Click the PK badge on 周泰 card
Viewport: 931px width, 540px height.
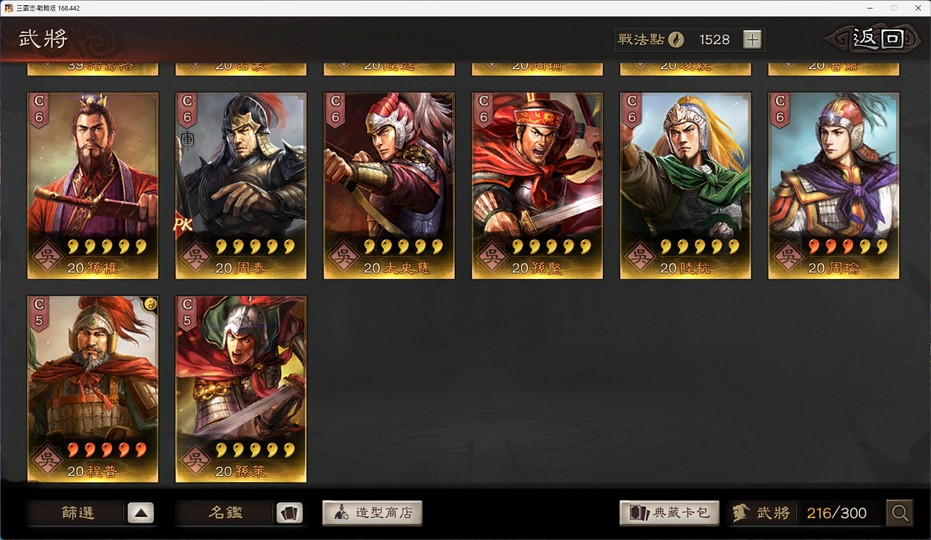(x=183, y=225)
